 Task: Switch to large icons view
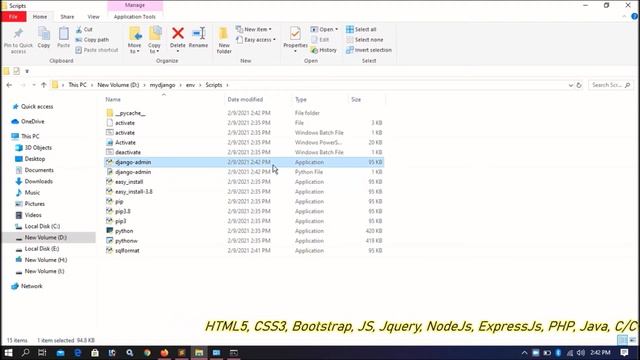point(632,340)
